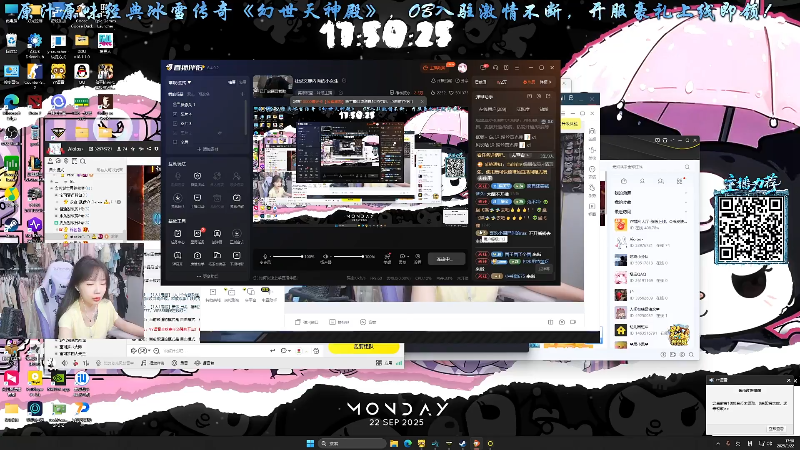
Task: Switch to the first tab of the right chat panel
Action: pyautogui.click(x=480, y=82)
